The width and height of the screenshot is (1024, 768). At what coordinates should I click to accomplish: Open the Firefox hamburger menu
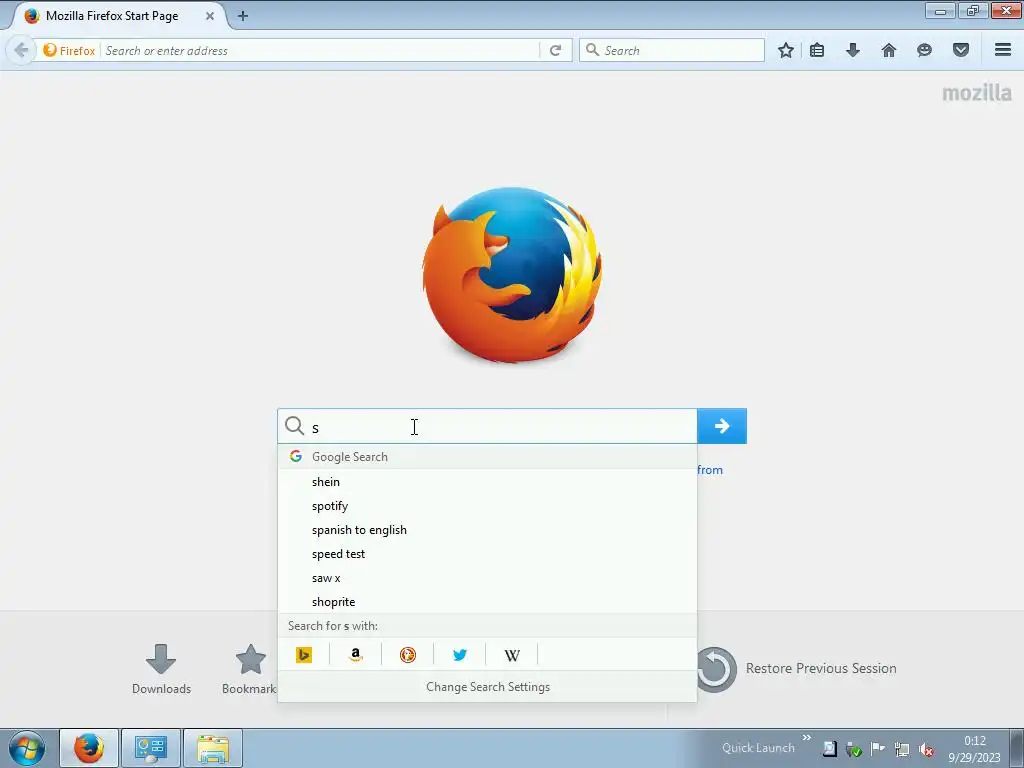pos(1003,50)
